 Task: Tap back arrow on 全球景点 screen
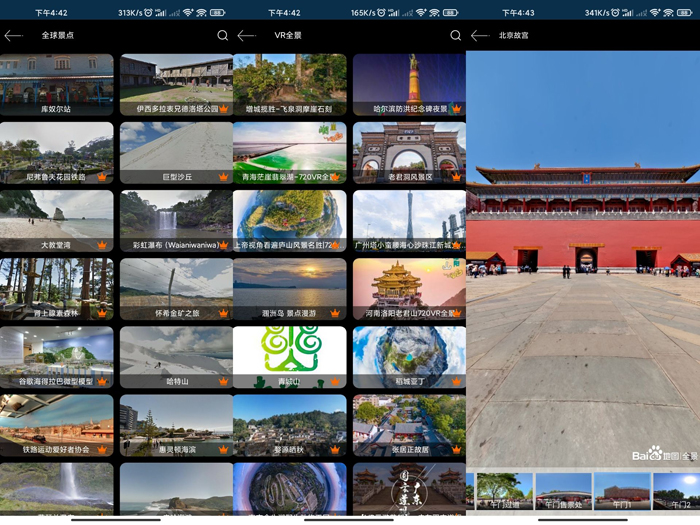[13, 36]
